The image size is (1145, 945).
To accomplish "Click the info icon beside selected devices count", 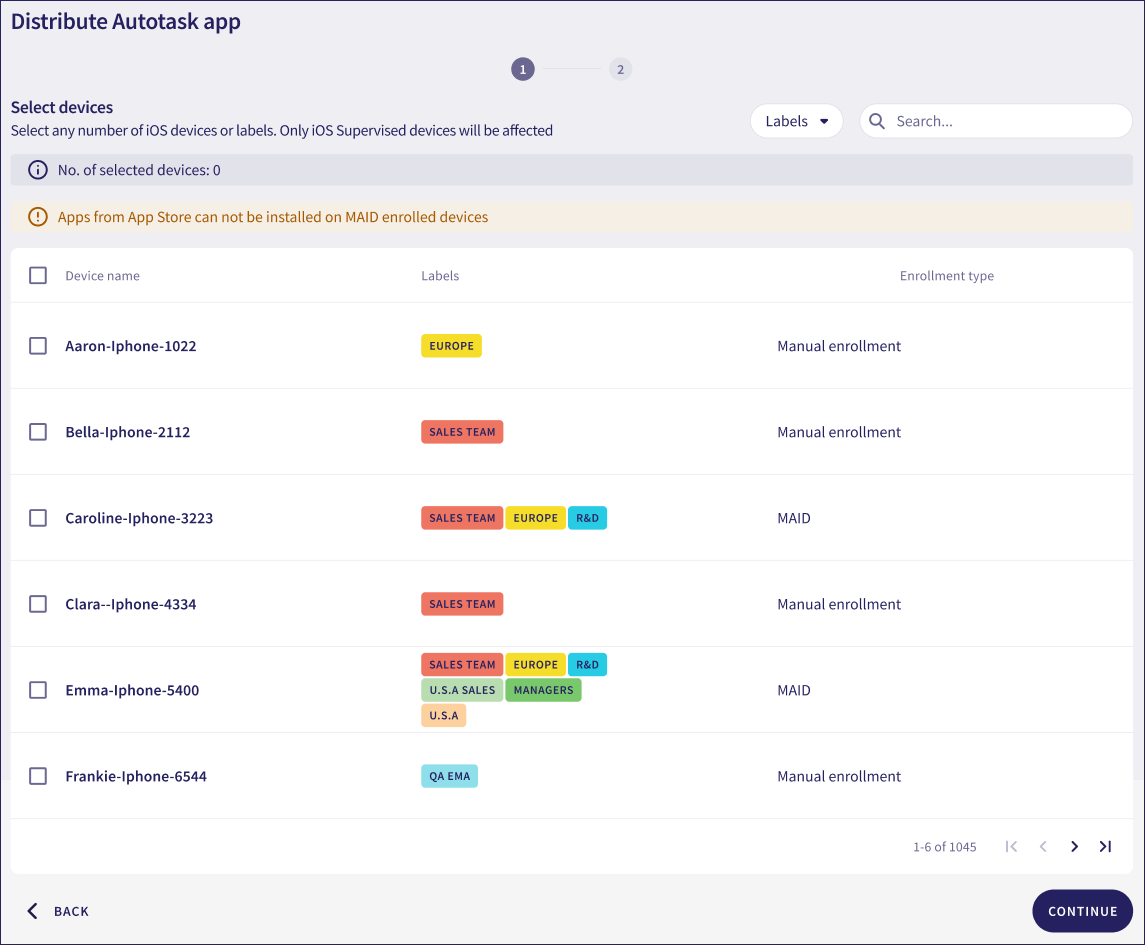I will coord(38,170).
